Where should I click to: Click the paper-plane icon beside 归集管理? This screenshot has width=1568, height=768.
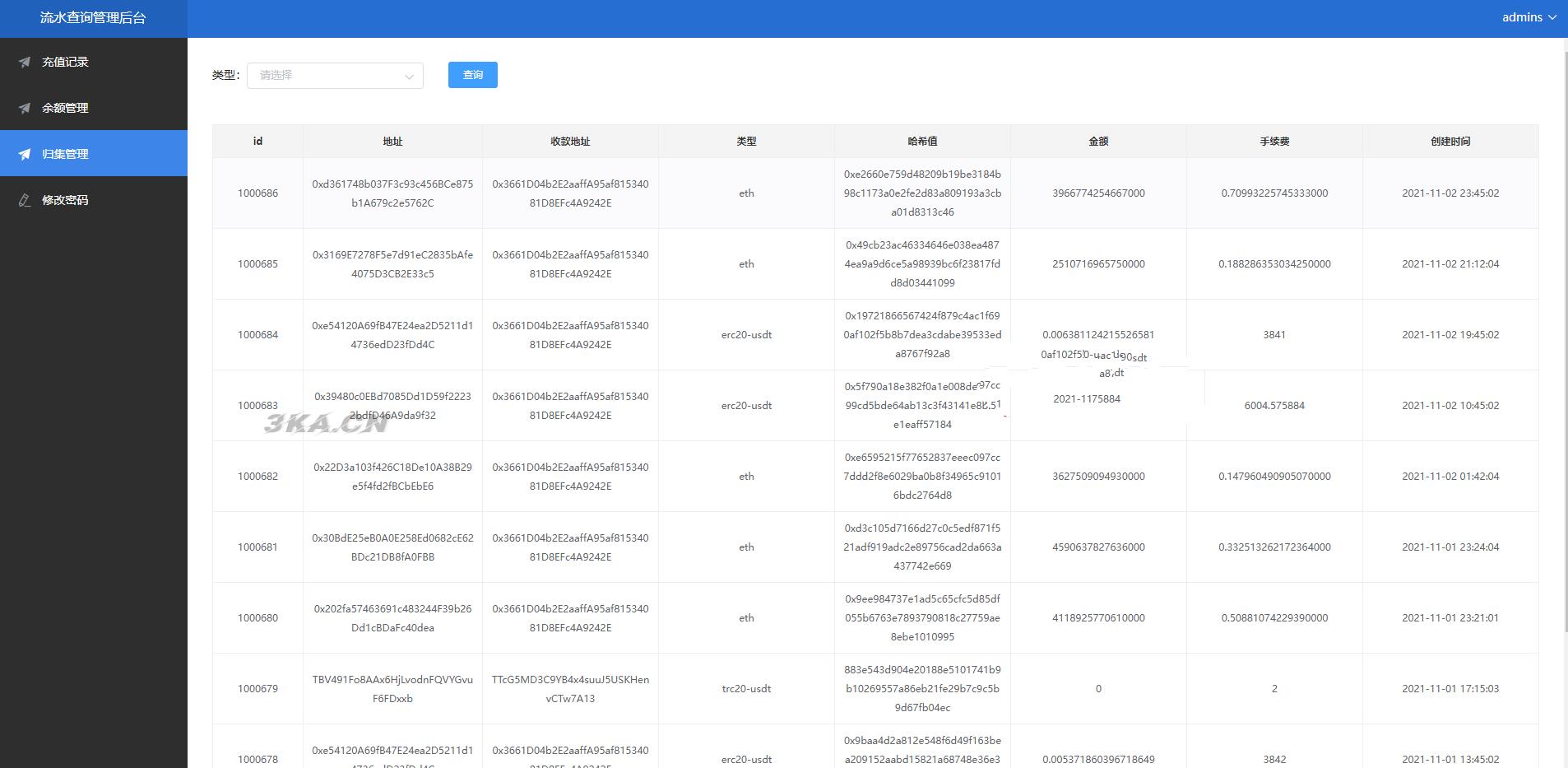[25, 154]
